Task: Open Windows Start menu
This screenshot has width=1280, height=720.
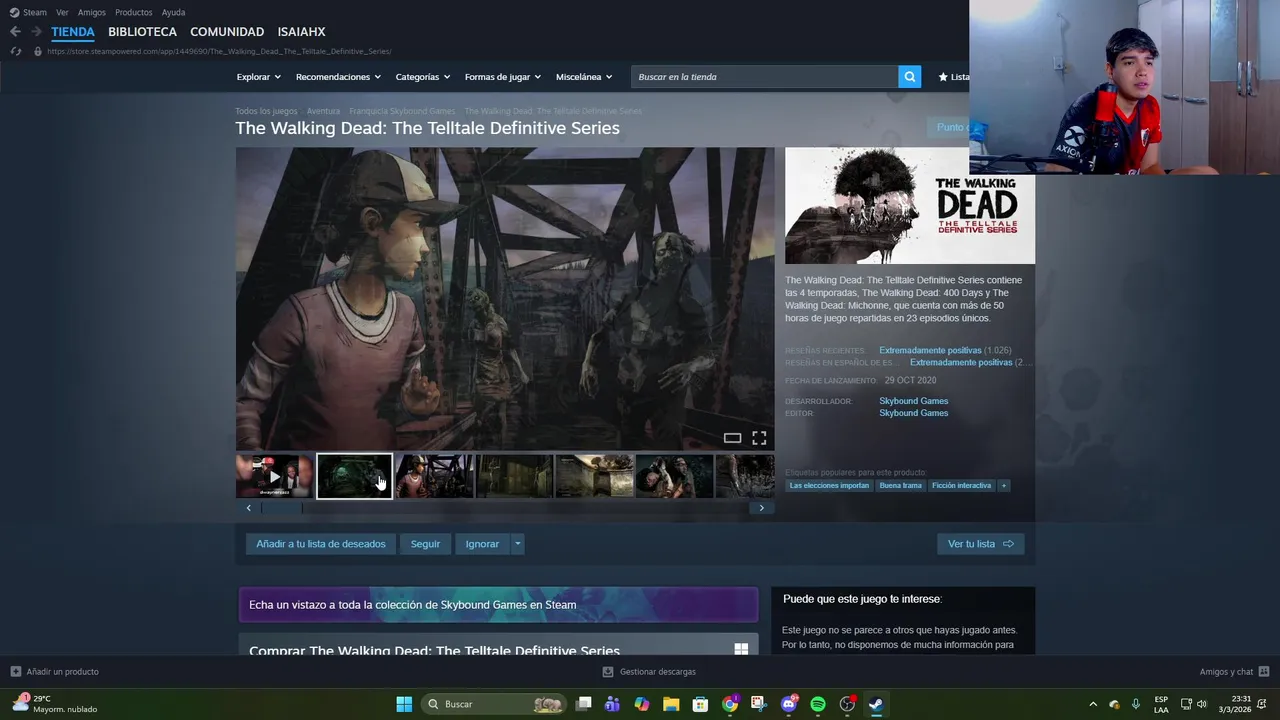Action: pos(404,704)
